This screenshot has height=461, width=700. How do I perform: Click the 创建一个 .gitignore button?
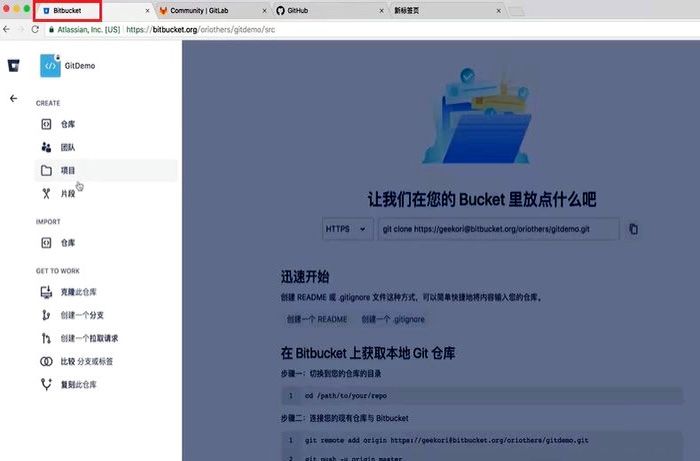(x=393, y=320)
